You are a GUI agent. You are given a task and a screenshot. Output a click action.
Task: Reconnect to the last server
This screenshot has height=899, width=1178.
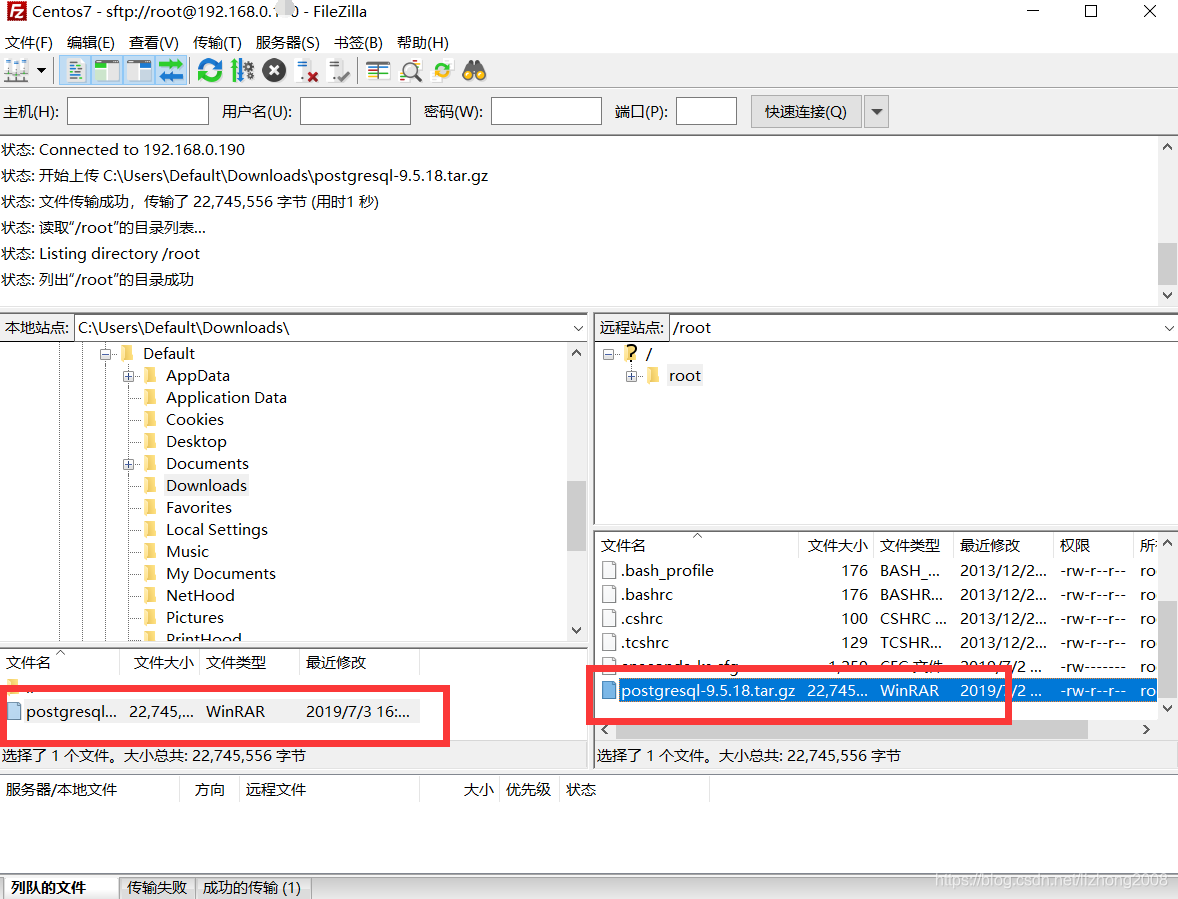pos(339,71)
